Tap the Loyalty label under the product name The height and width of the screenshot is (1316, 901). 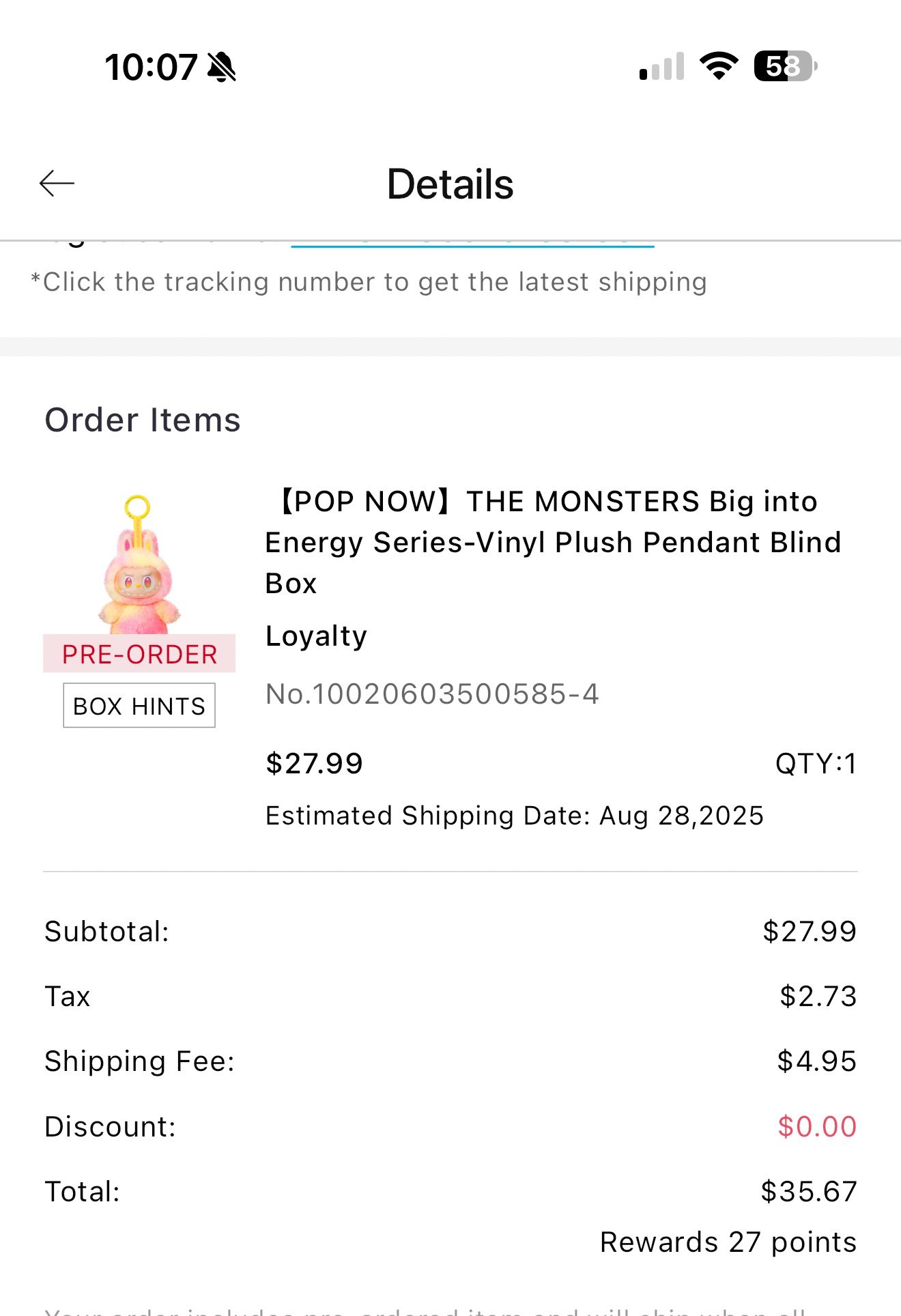pos(316,636)
